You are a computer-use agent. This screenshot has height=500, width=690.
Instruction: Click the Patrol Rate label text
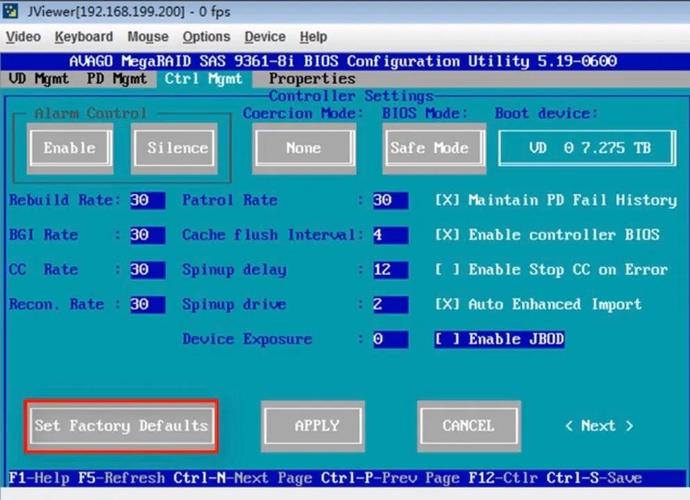coord(230,200)
